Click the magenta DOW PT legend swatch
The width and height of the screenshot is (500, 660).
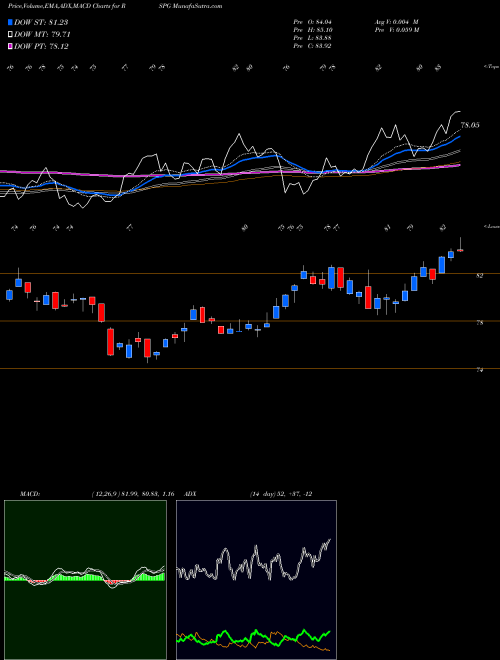pyautogui.click(x=11, y=47)
